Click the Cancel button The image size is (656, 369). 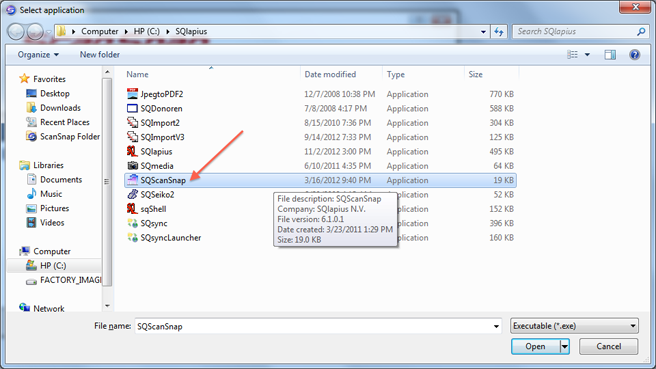point(608,346)
